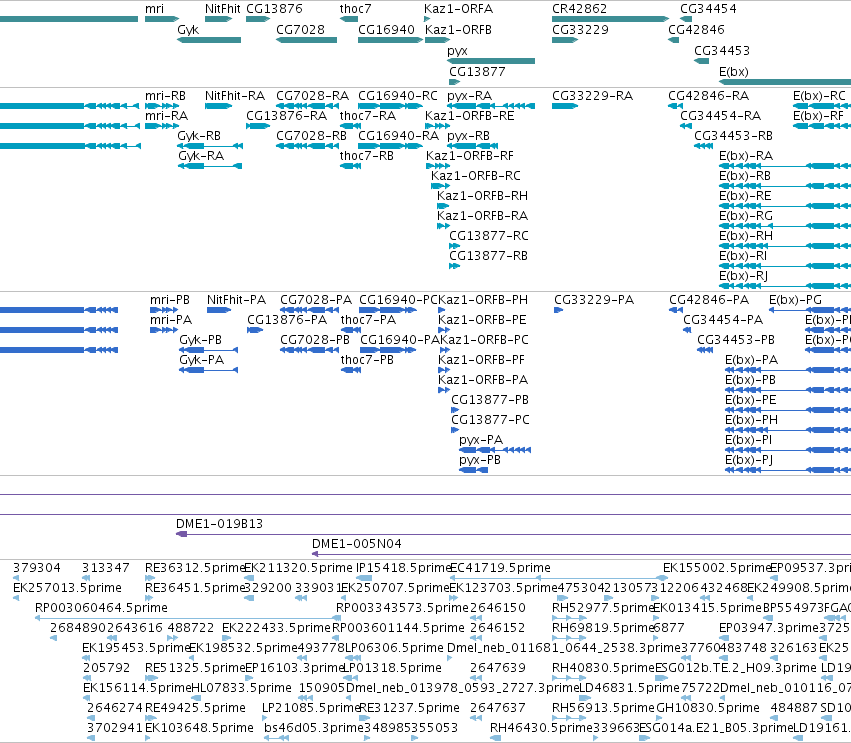Select EST RP003060464.5prime

[101, 608]
